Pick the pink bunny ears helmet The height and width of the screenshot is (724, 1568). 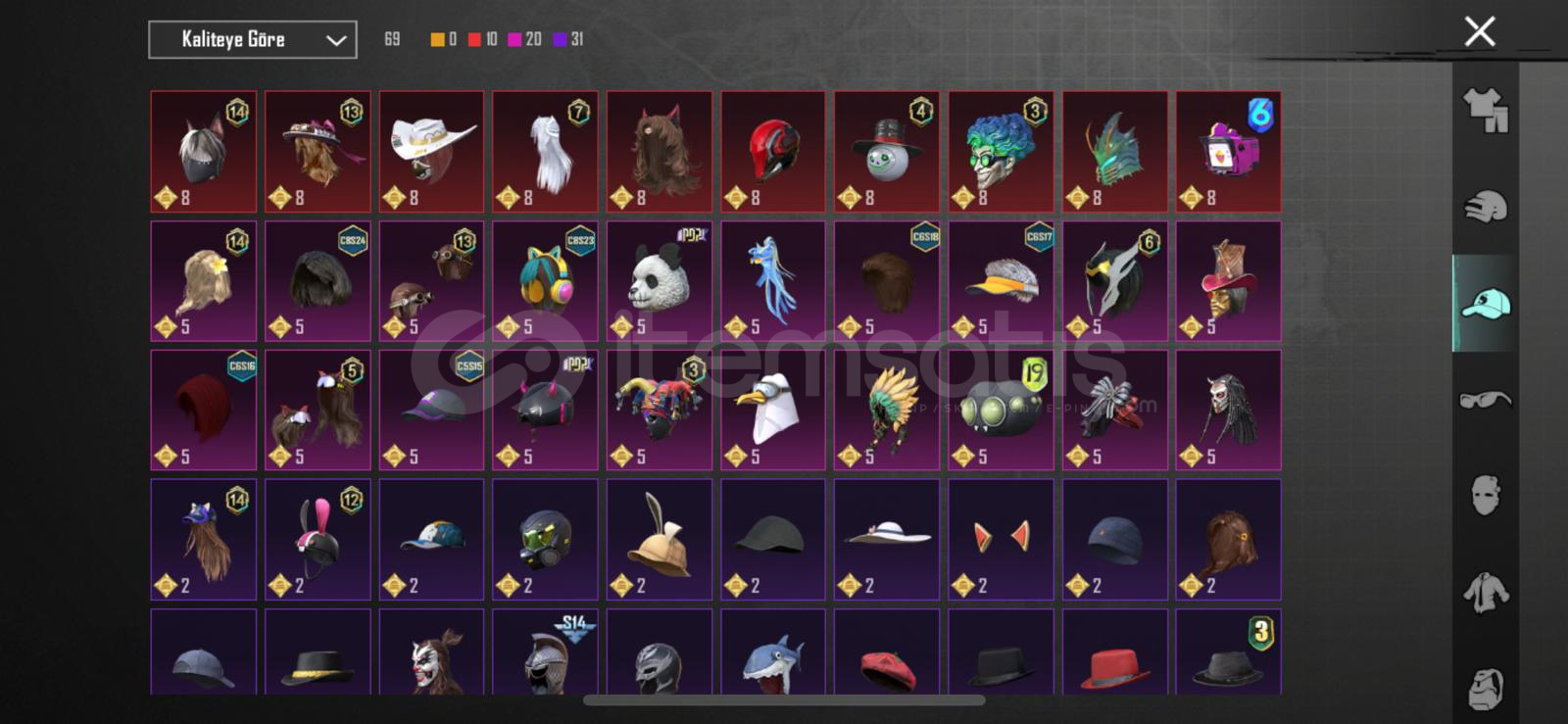[x=318, y=540]
